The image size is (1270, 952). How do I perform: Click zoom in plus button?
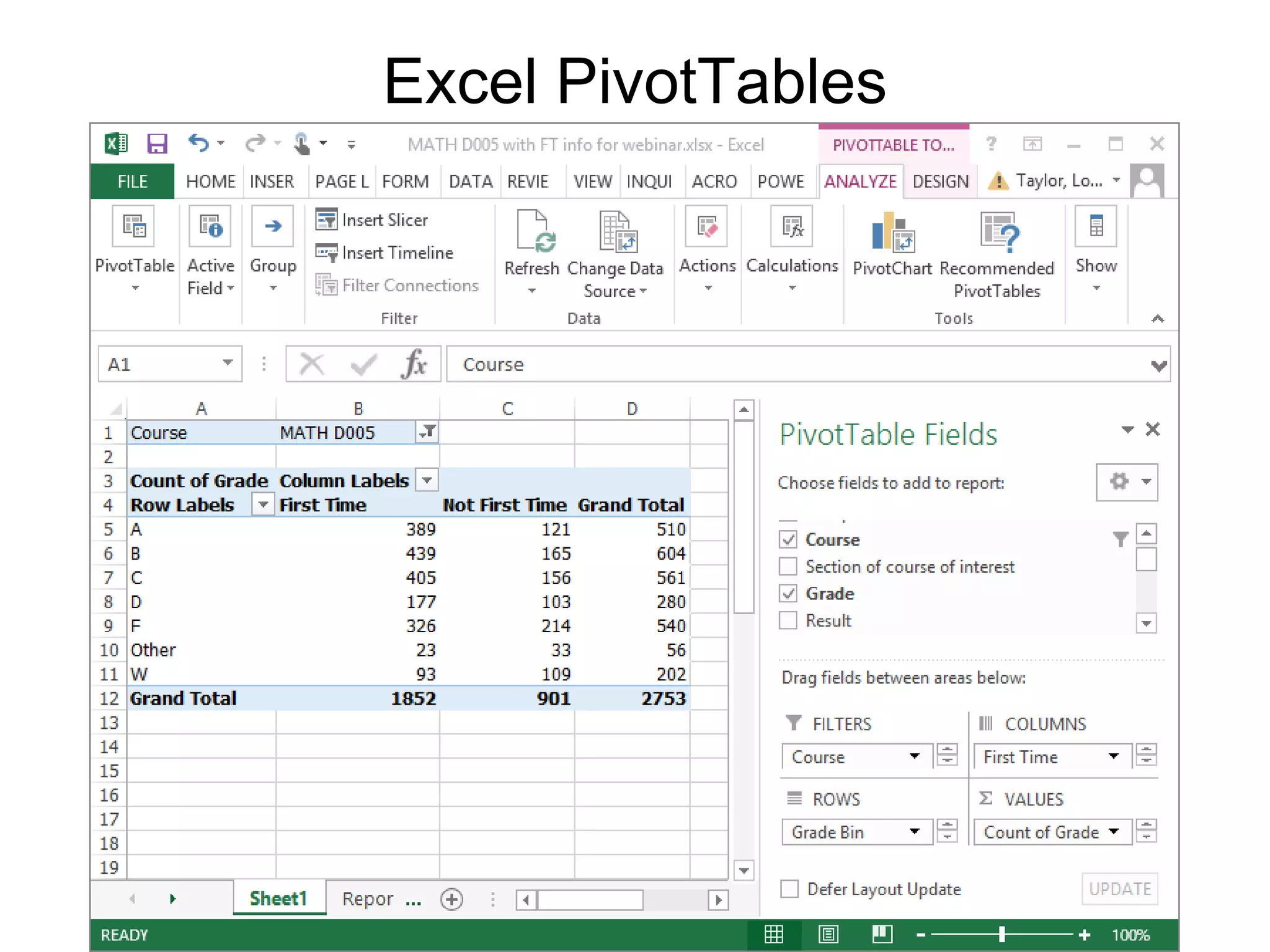1085,935
